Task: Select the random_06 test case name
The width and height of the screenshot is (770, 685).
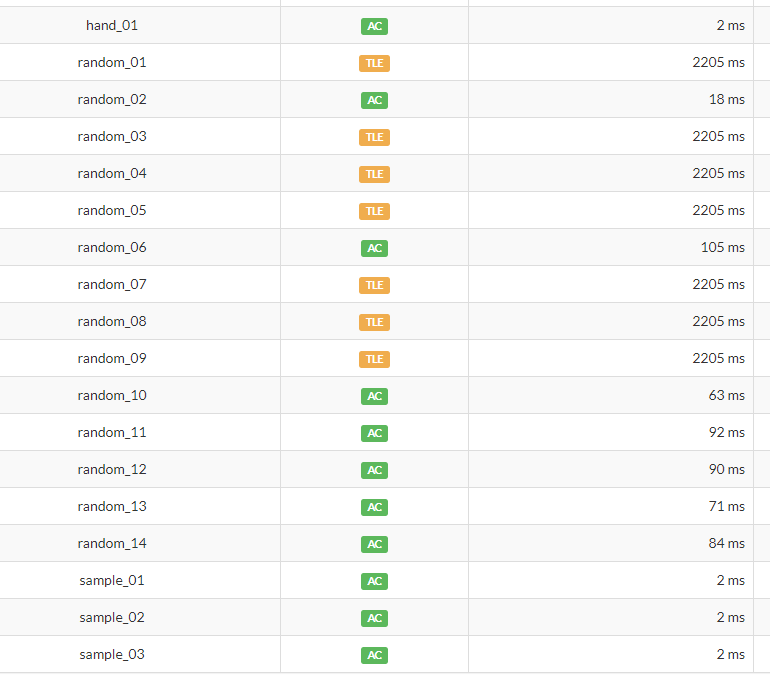Action: pos(112,247)
